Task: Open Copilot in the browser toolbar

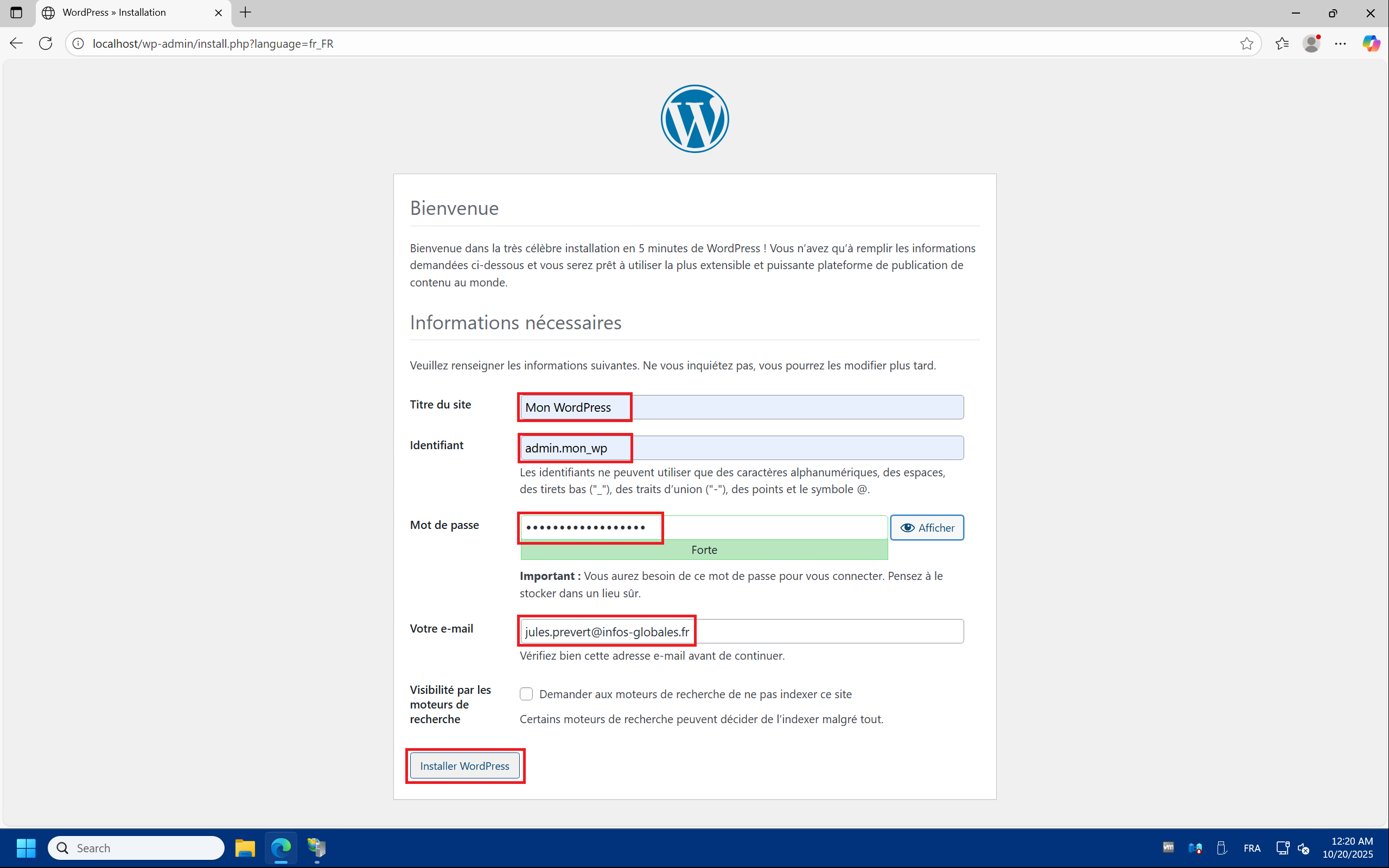Action: pyautogui.click(x=1371, y=43)
